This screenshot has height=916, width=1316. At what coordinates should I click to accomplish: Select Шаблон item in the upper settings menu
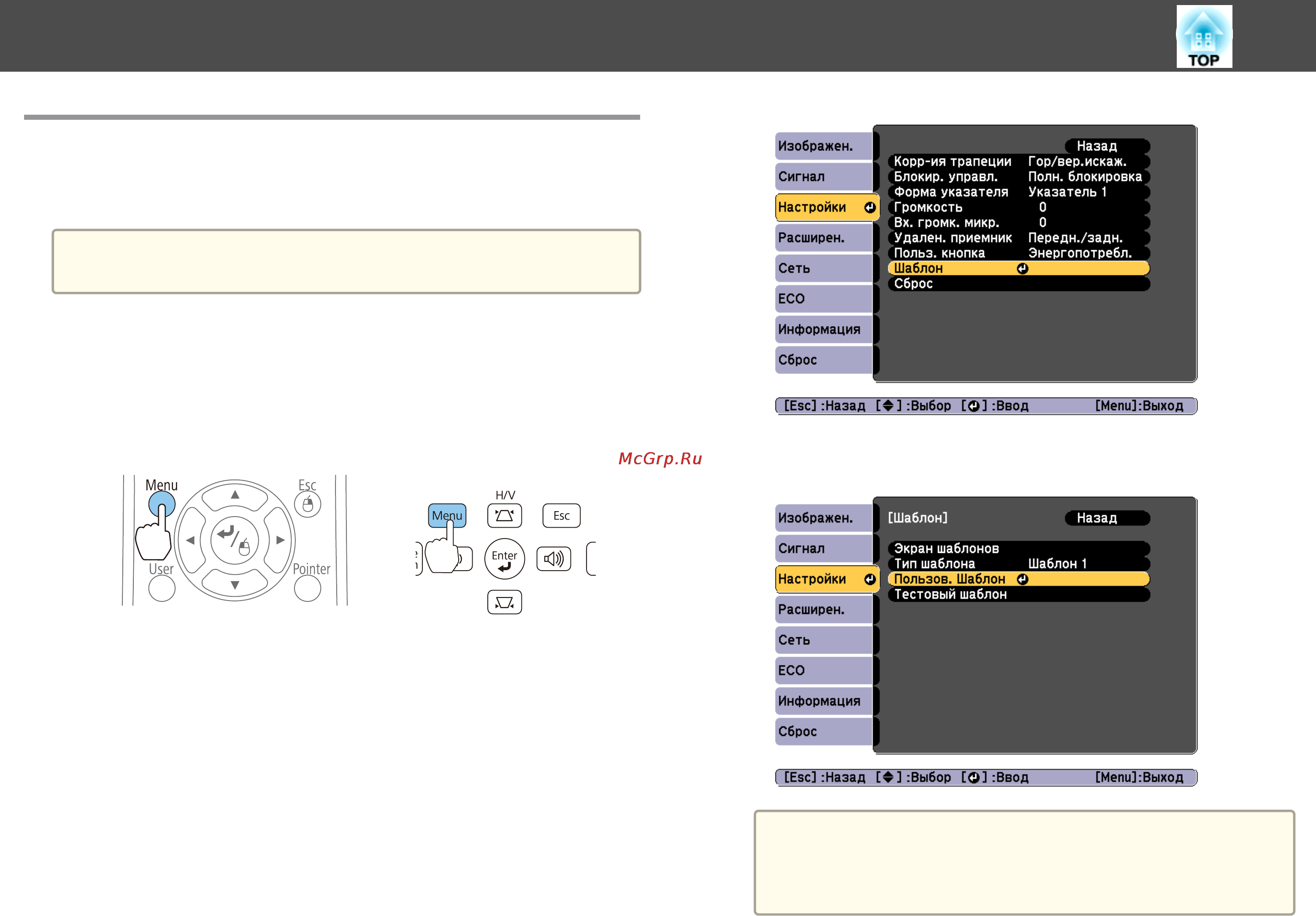coord(1019,268)
